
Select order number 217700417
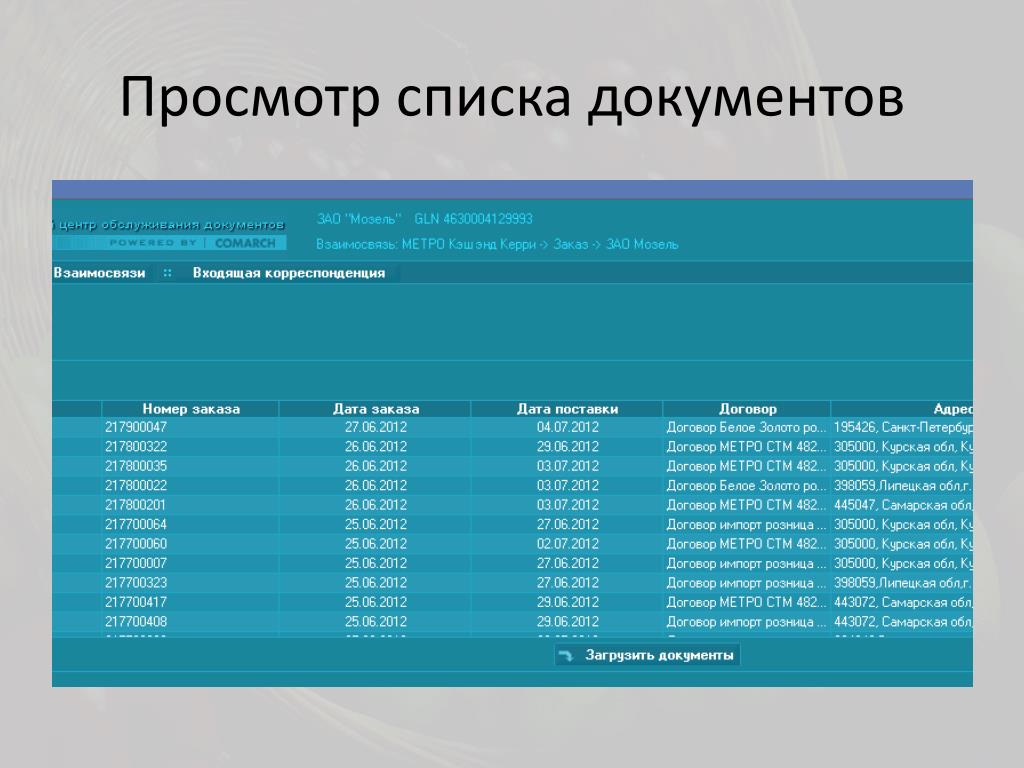point(136,602)
